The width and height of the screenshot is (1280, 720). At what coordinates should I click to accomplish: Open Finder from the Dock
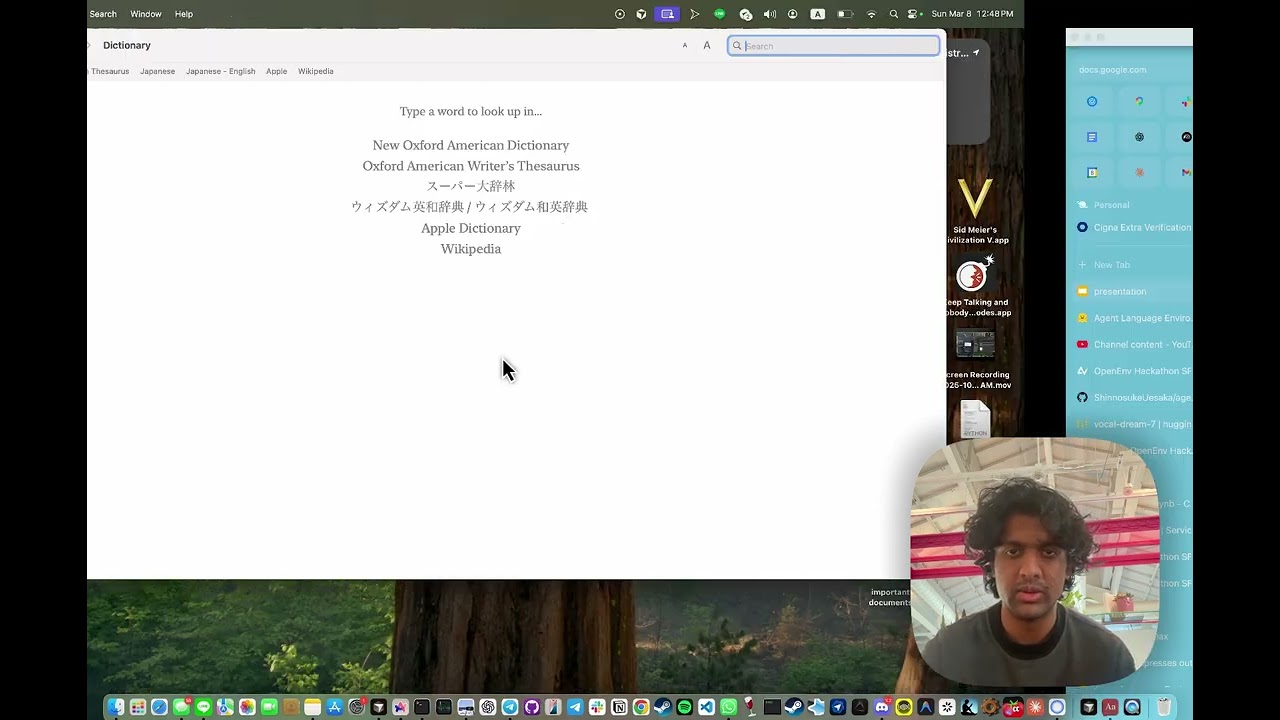[116, 707]
